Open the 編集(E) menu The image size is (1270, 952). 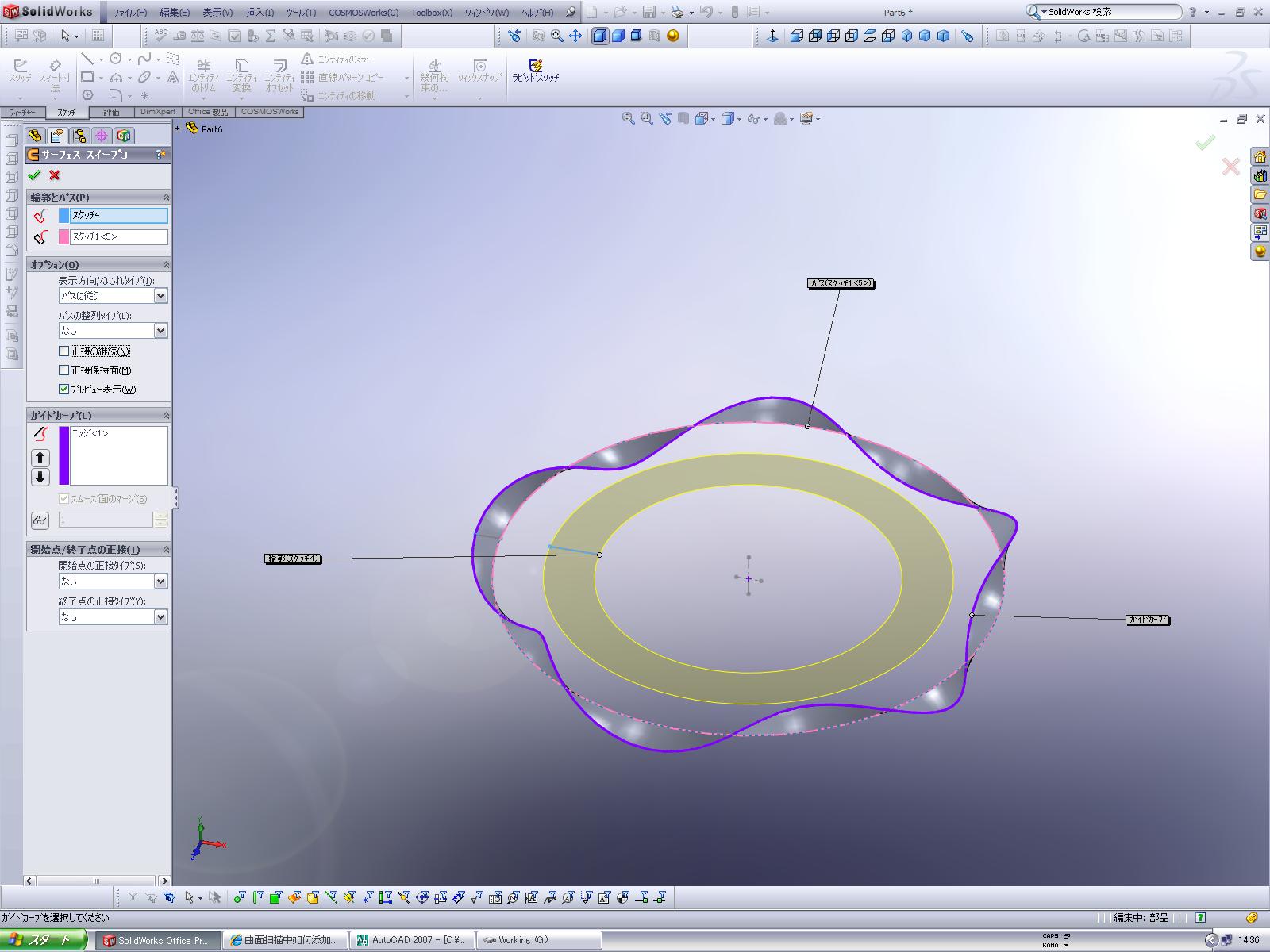pos(175,13)
